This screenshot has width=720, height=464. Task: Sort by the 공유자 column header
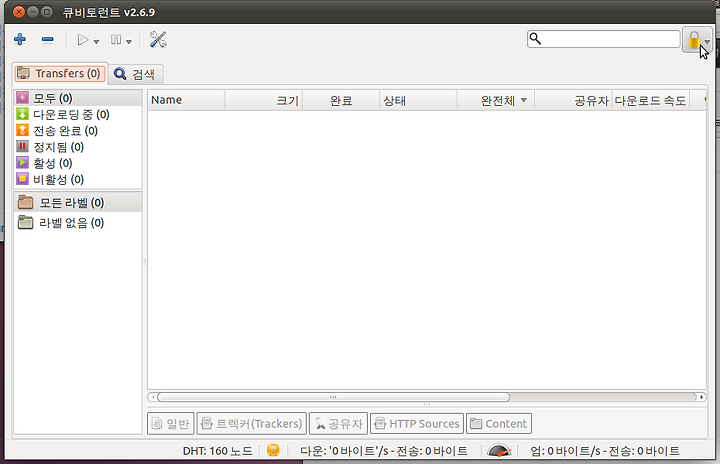coord(574,100)
